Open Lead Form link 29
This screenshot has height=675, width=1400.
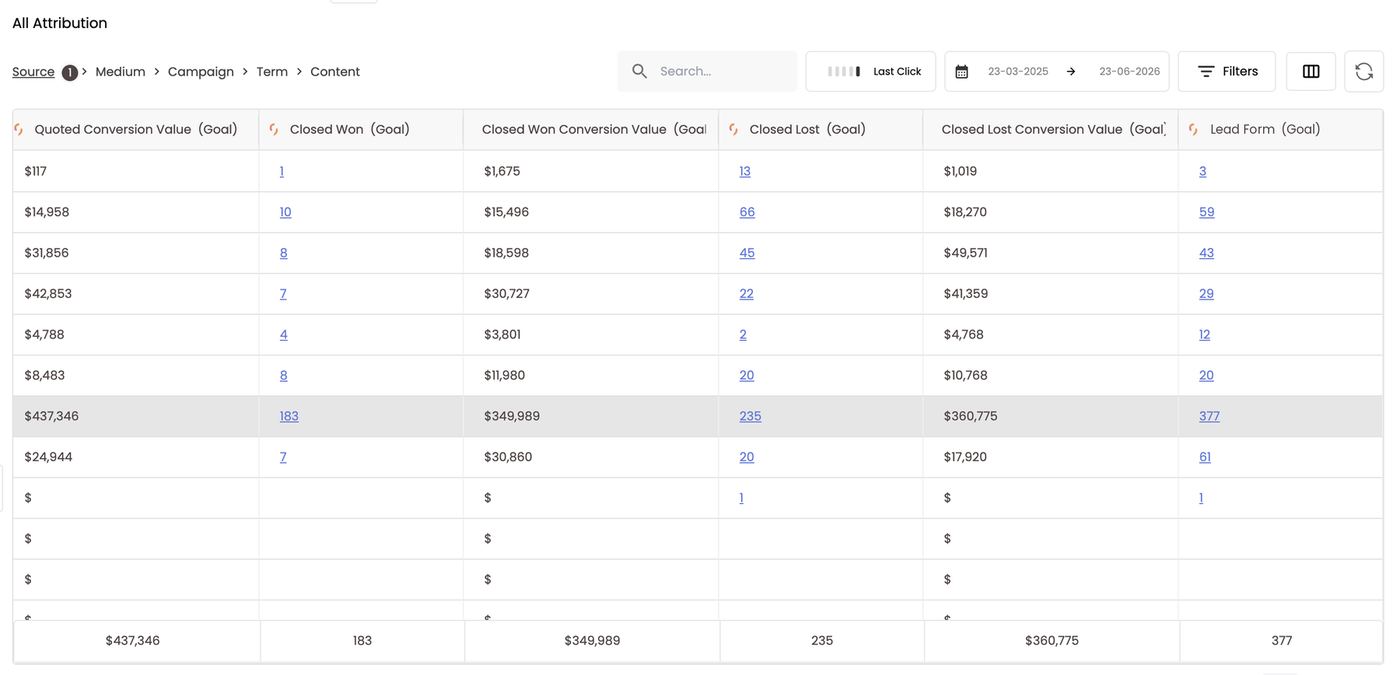(x=1207, y=294)
